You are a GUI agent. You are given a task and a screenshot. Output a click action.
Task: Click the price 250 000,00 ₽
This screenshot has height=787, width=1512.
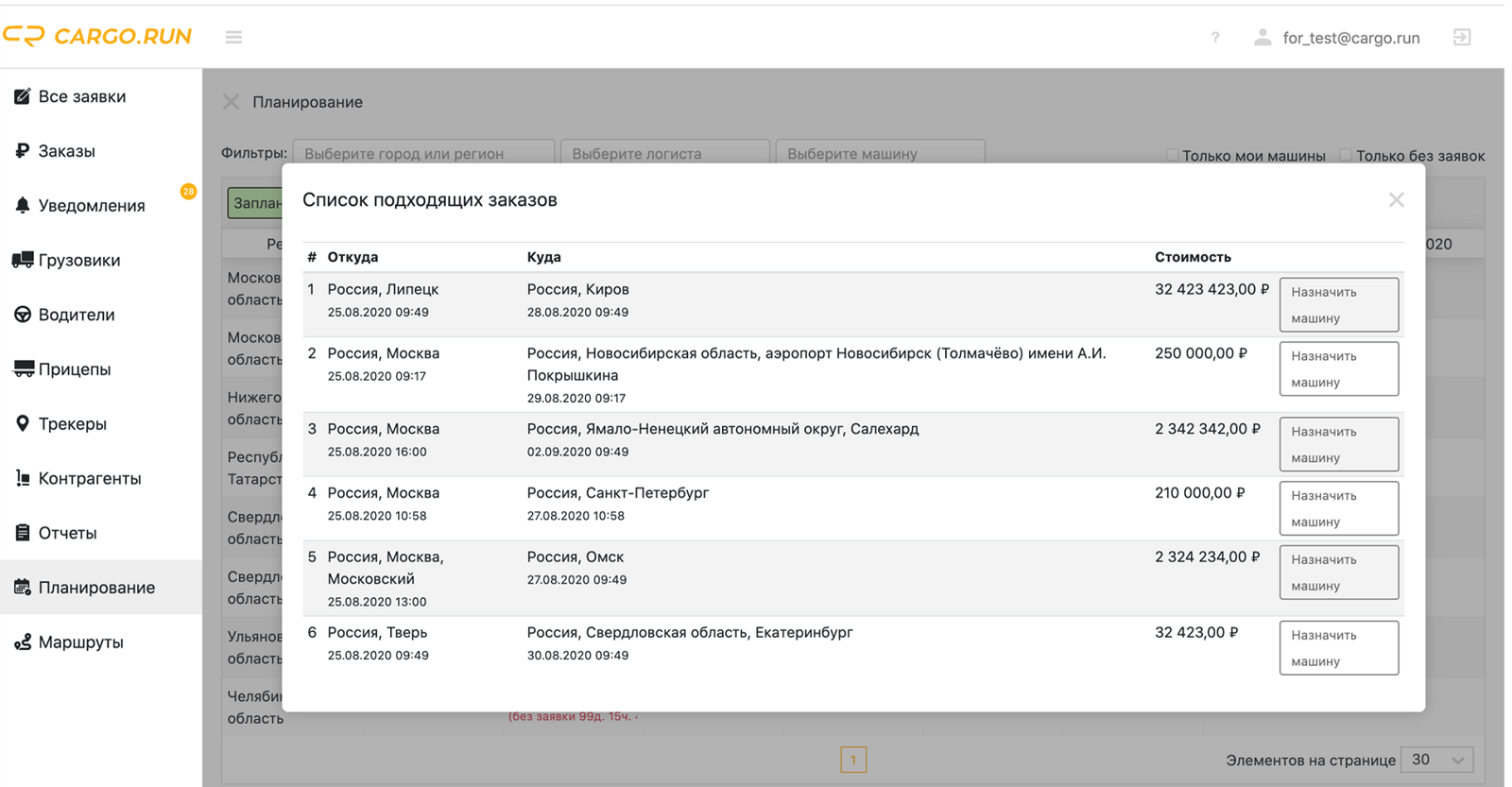click(1200, 353)
